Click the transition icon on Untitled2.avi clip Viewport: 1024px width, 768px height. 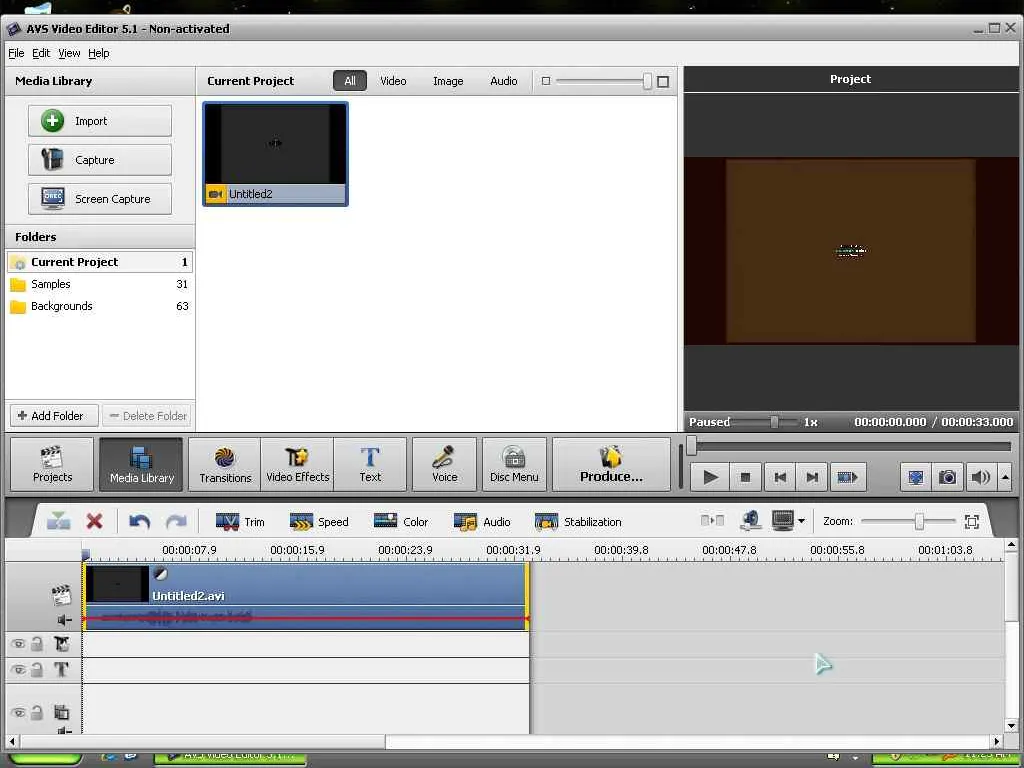click(x=160, y=574)
